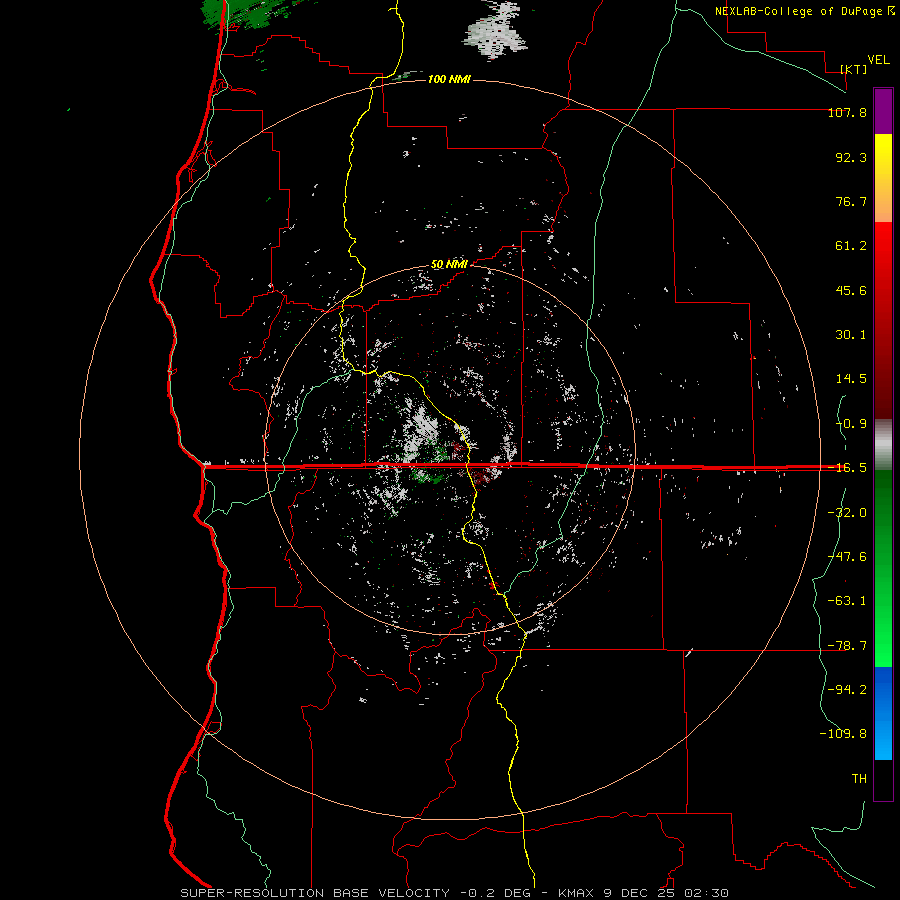Click the 50 NMI range ring label
The width and height of the screenshot is (900, 900).
click(449, 265)
